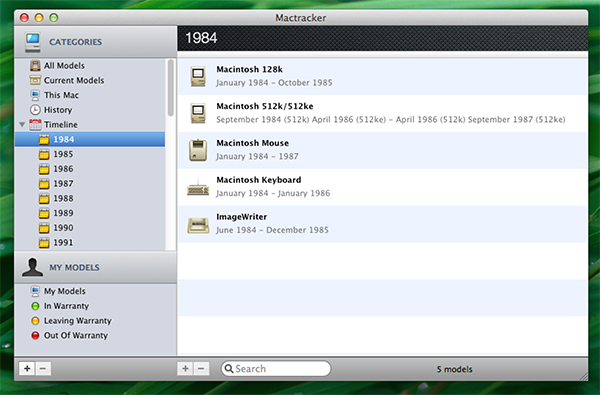Click the categories list scrollbar
Viewport: 600px width, 395px height.
[x=171, y=88]
